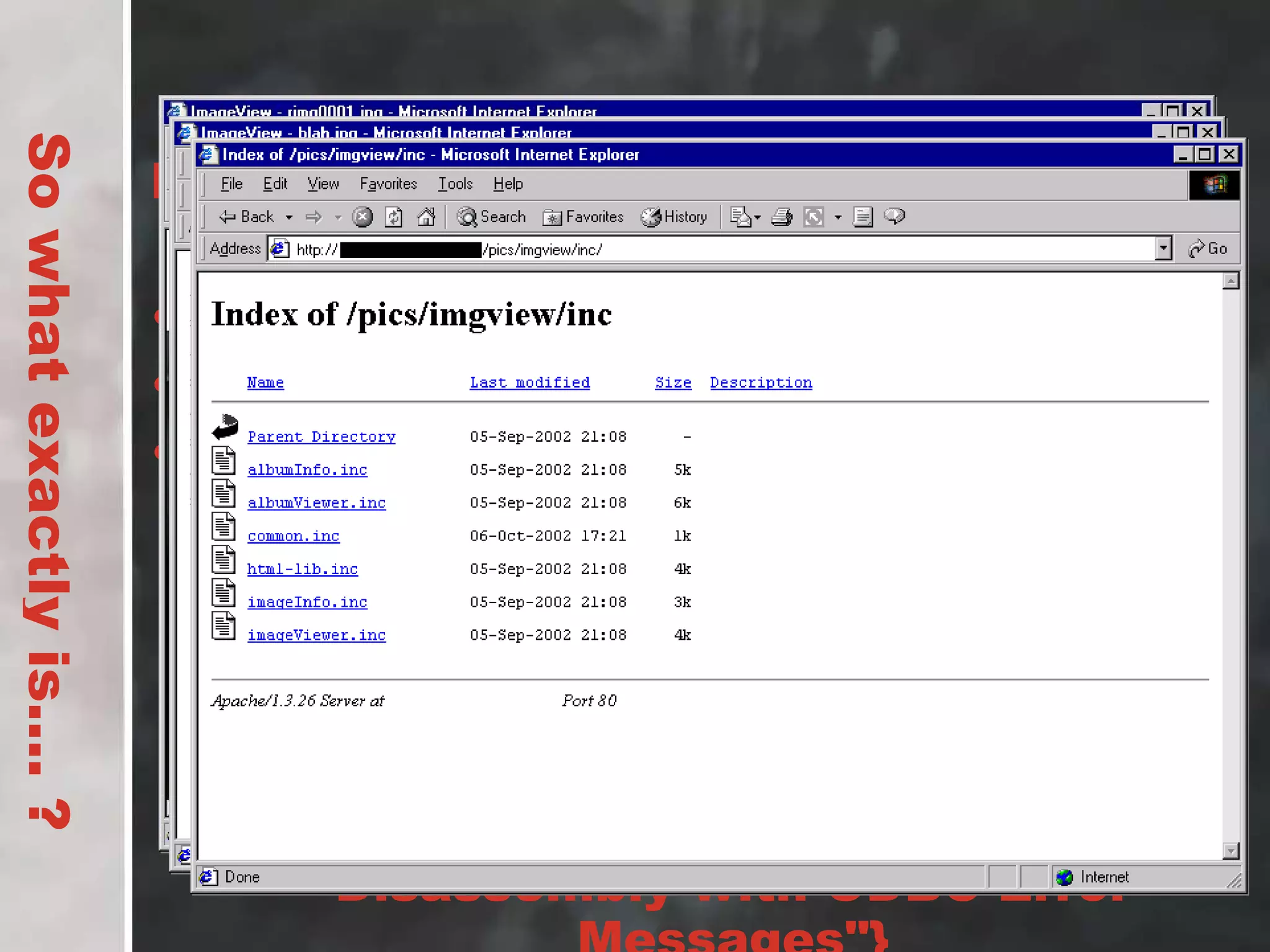Open the Tools menu
The image size is (1270, 952).
click(x=455, y=184)
